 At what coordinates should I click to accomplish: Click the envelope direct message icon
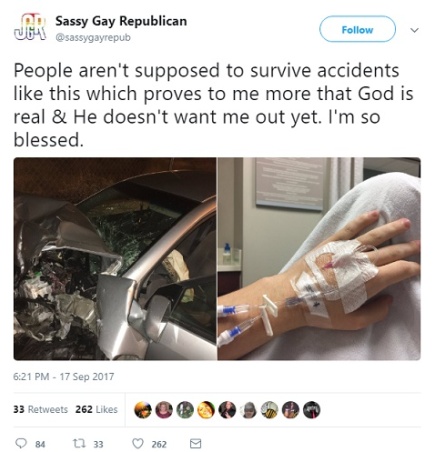pos(195,444)
